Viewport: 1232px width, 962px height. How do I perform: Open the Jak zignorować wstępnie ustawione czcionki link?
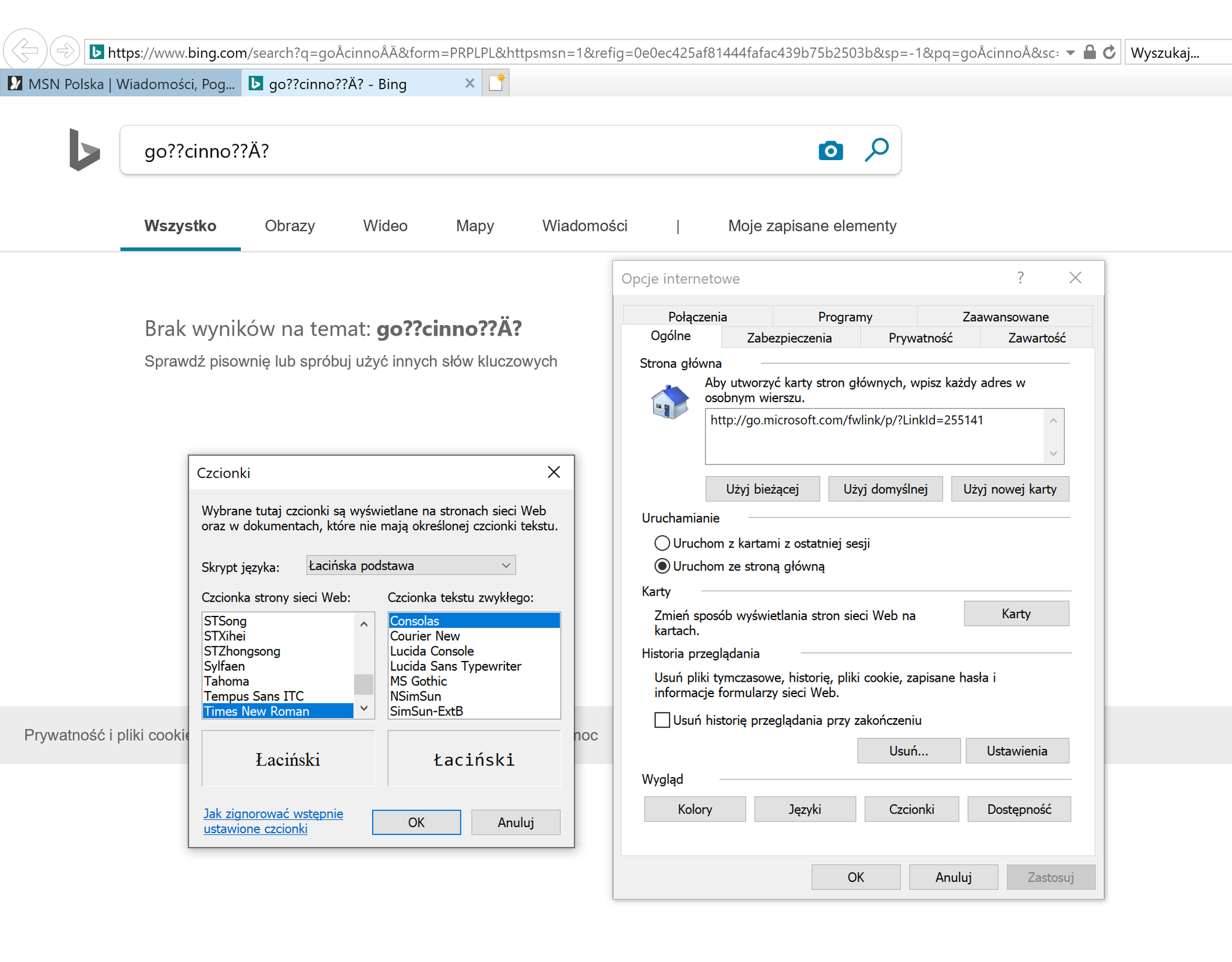273,821
